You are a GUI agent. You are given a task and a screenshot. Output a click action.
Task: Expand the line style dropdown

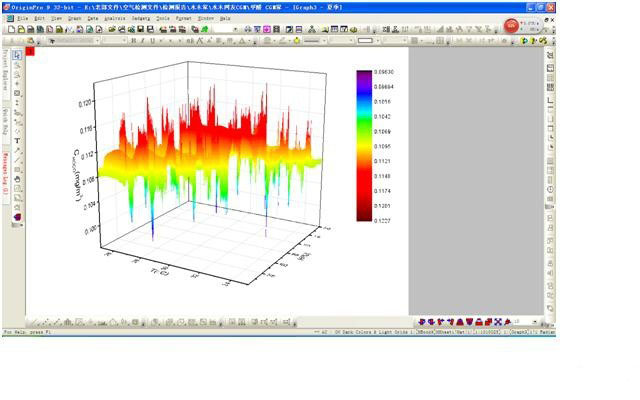pos(325,41)
